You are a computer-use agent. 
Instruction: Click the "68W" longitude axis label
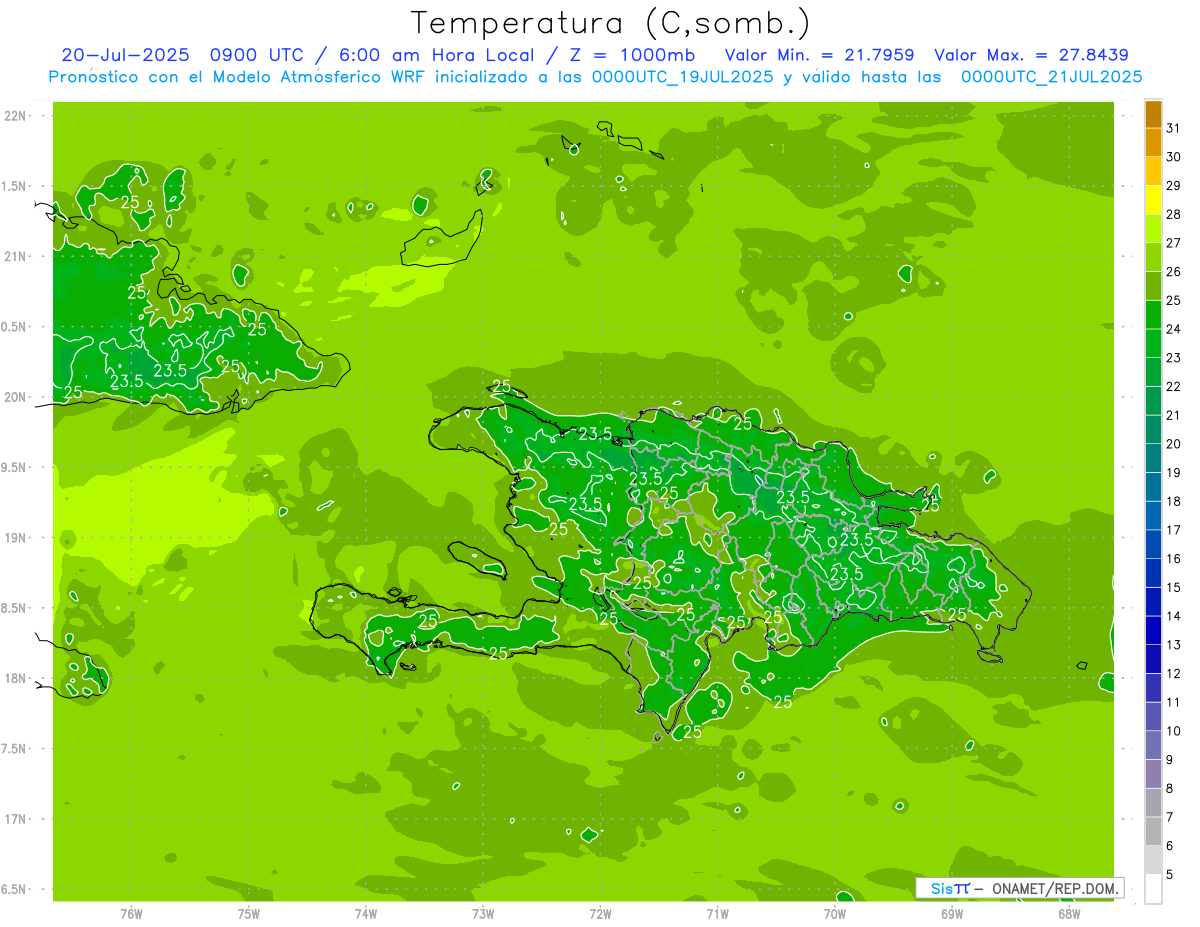(x=1069, y=914)
